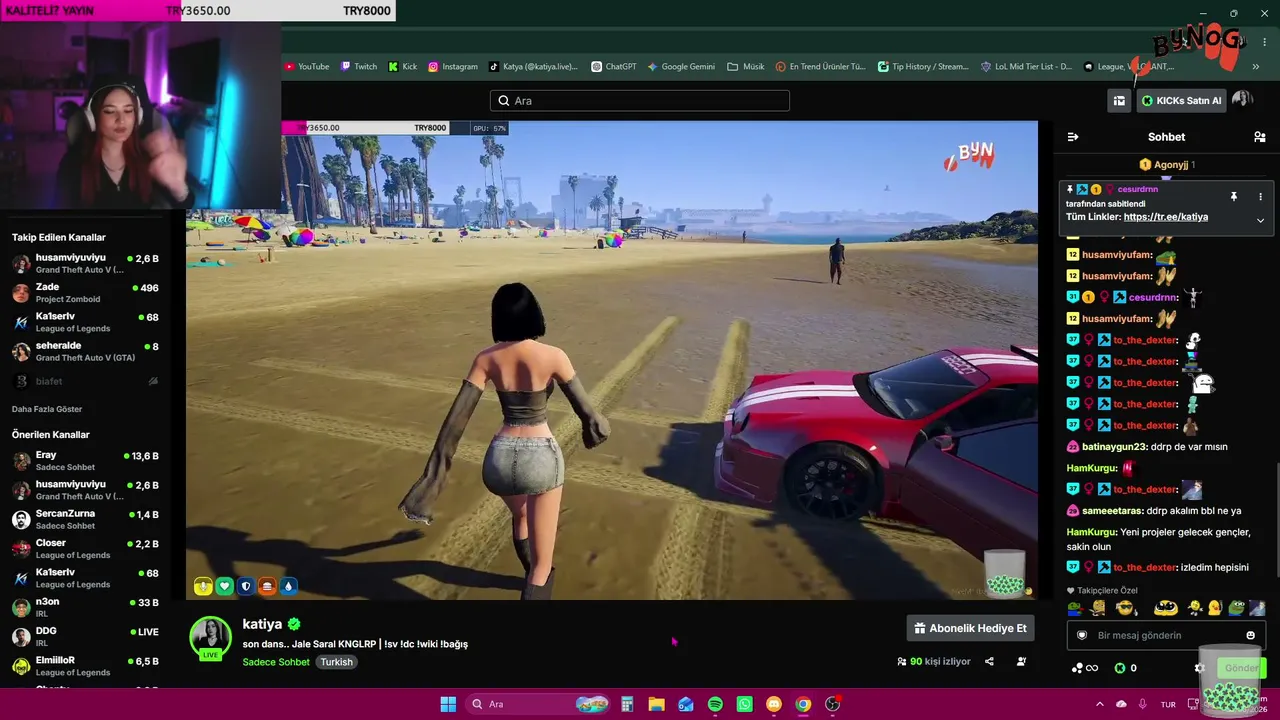The image size is (1280, 720).
Task: Open the pinned message three-dot menu
Action: [1260, 197]
